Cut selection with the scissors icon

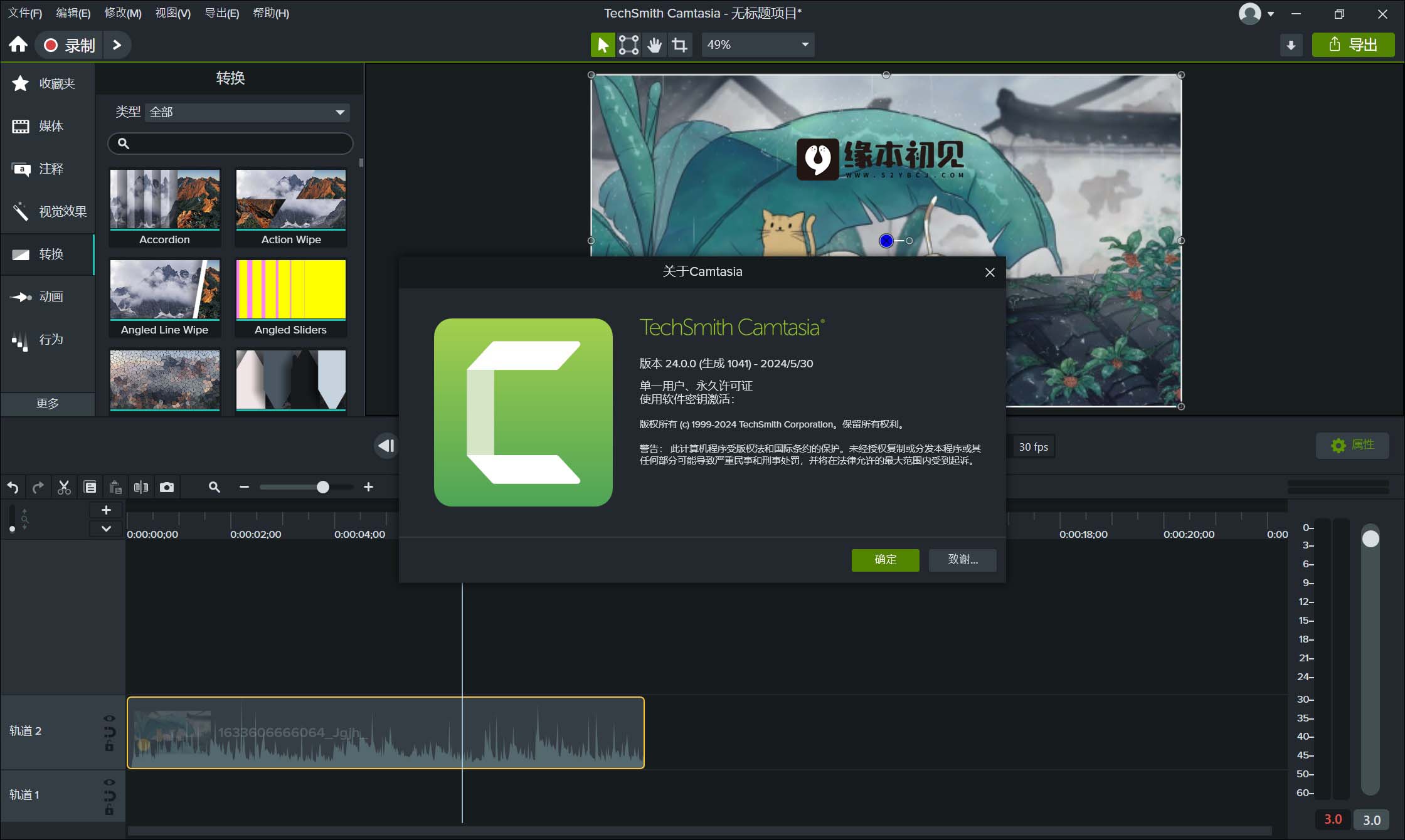coord(64,487)
